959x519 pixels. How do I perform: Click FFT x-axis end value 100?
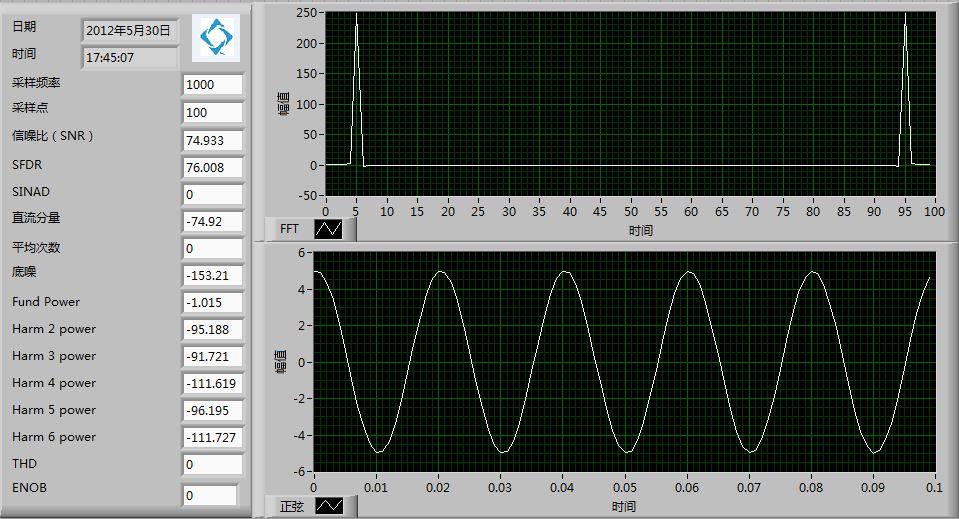pos(934,212)
